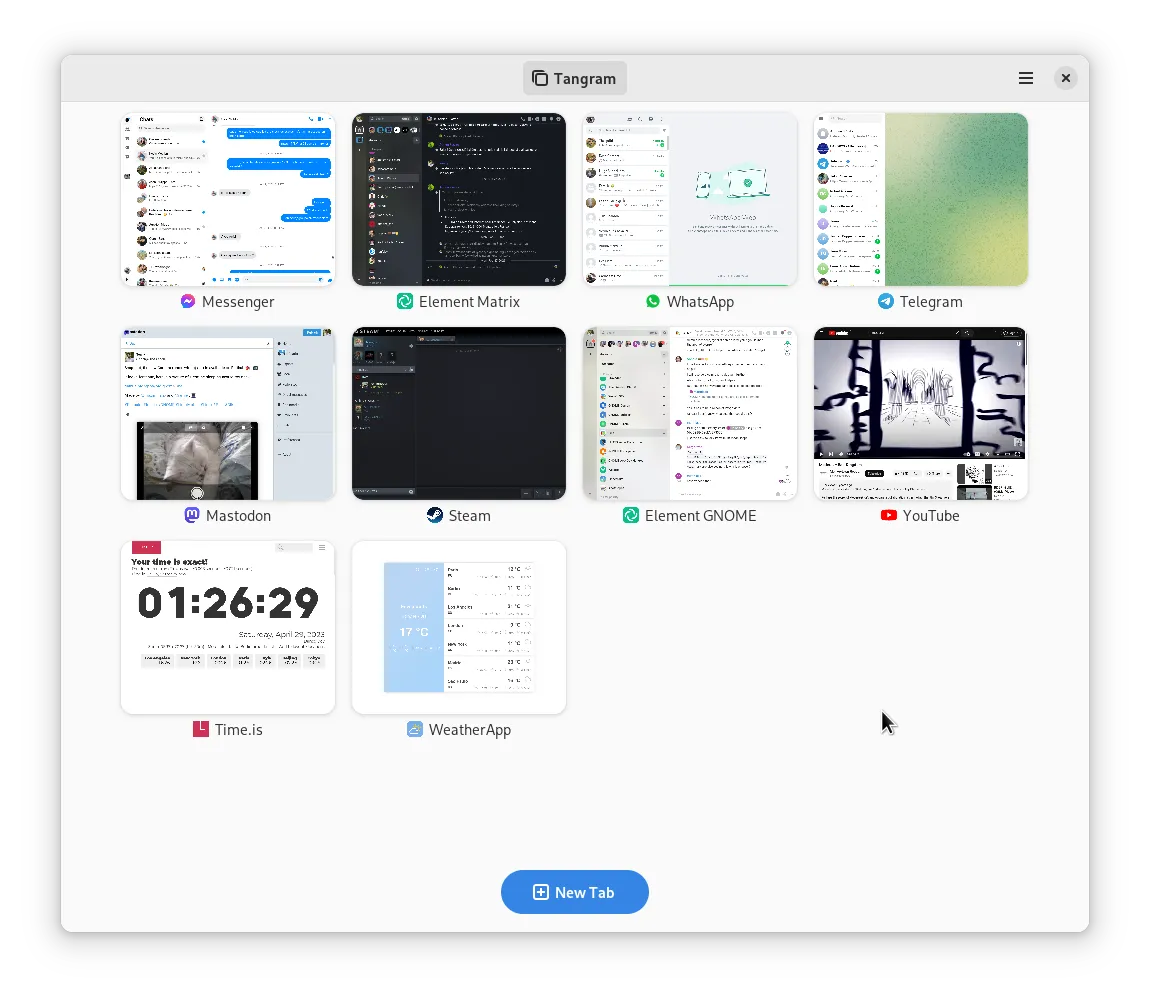The width and height of the screenshot is (1150, 999).
Task: Click the WeatherApp icon
Action: [415, 729]
